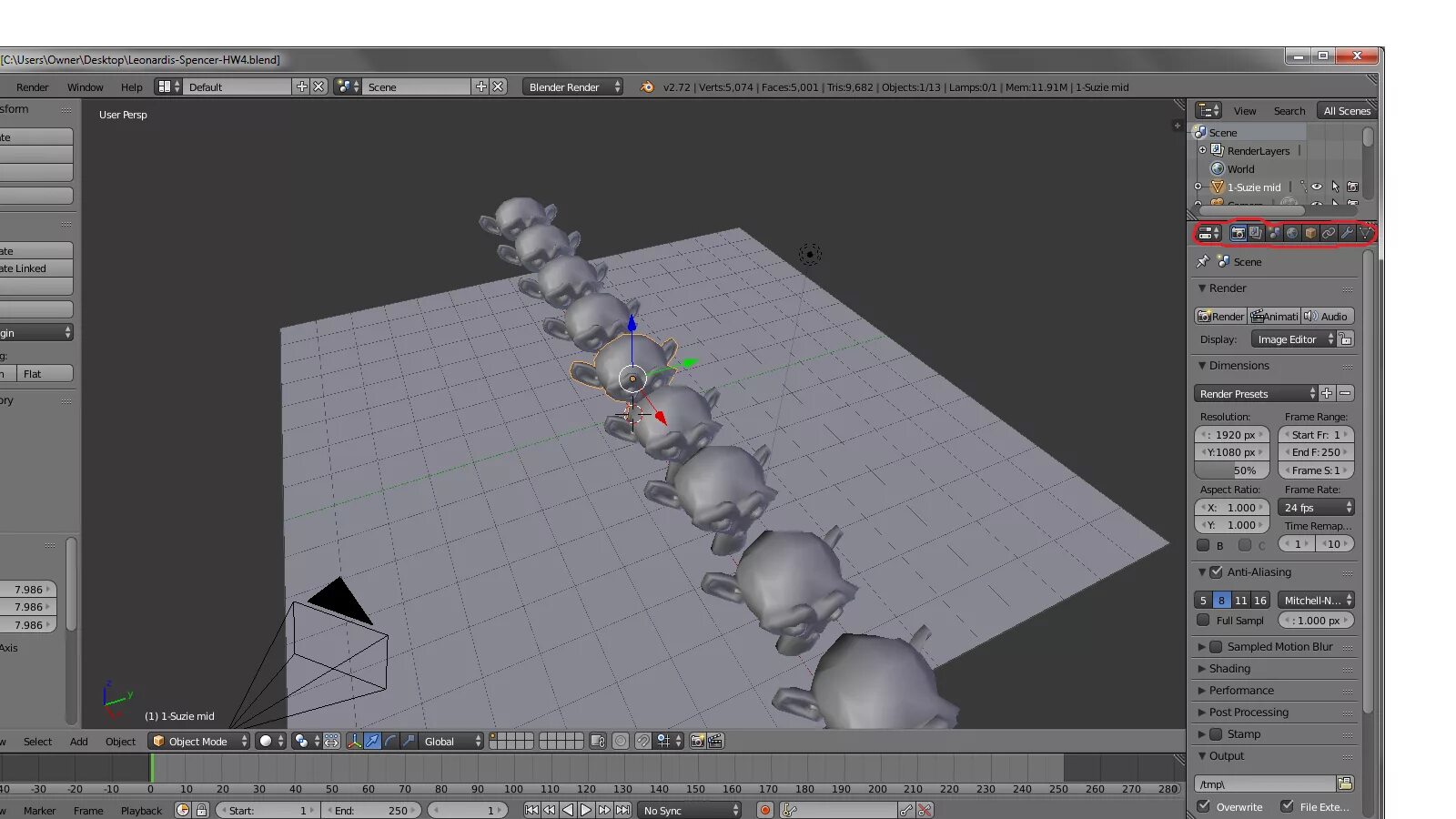Click the OpenGL render animation clapper icon
This screenshot has width=1456, height=819.
pos(715,741)
